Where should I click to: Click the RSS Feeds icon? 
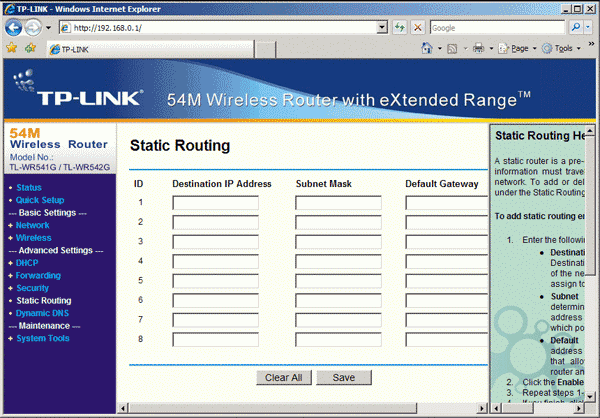click(452, 49)
